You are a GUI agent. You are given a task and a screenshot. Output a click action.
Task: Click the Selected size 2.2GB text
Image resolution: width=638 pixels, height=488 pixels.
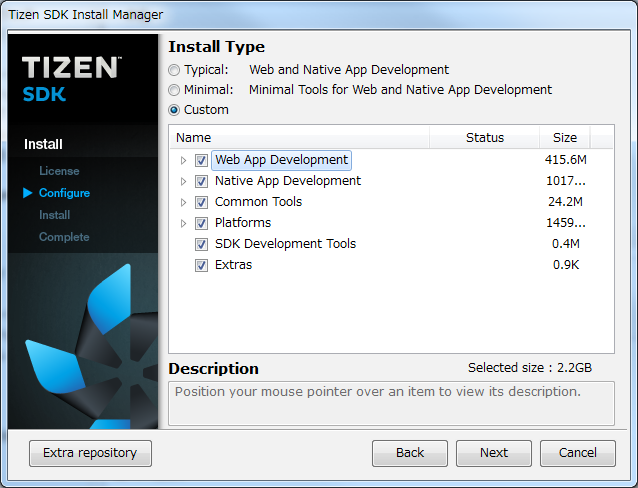(530, 368)
